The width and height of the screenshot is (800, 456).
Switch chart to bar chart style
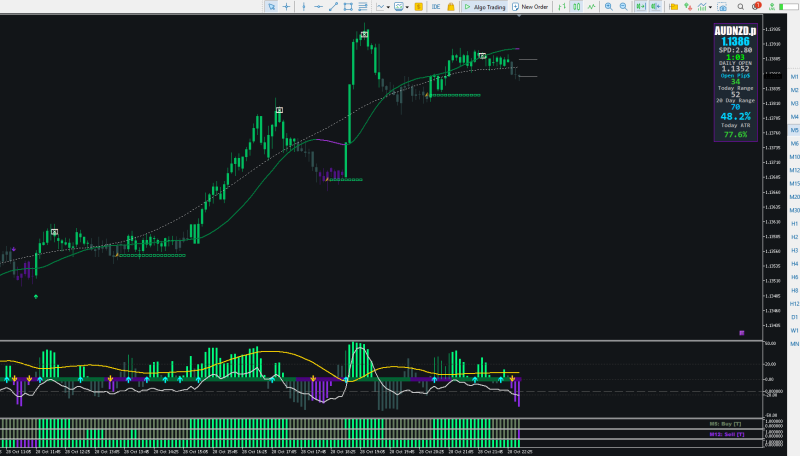point(562,7)
